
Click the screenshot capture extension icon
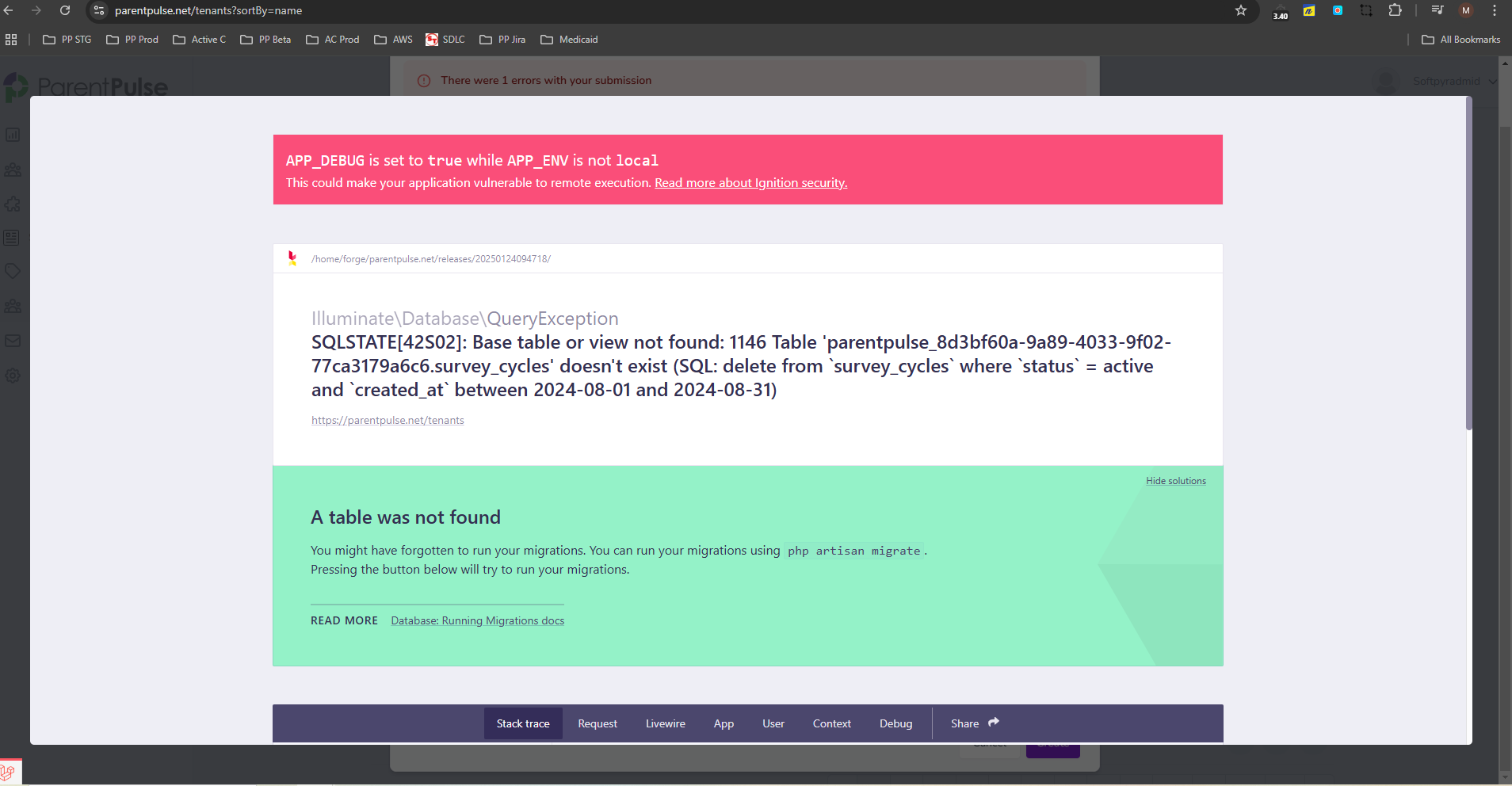click(1366, 10)
